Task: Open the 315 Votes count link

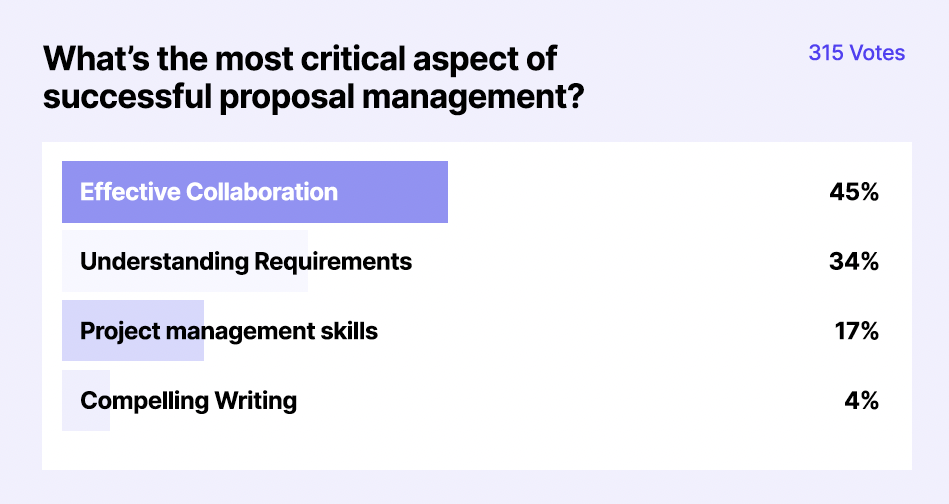Action: [x=856, y=54]
